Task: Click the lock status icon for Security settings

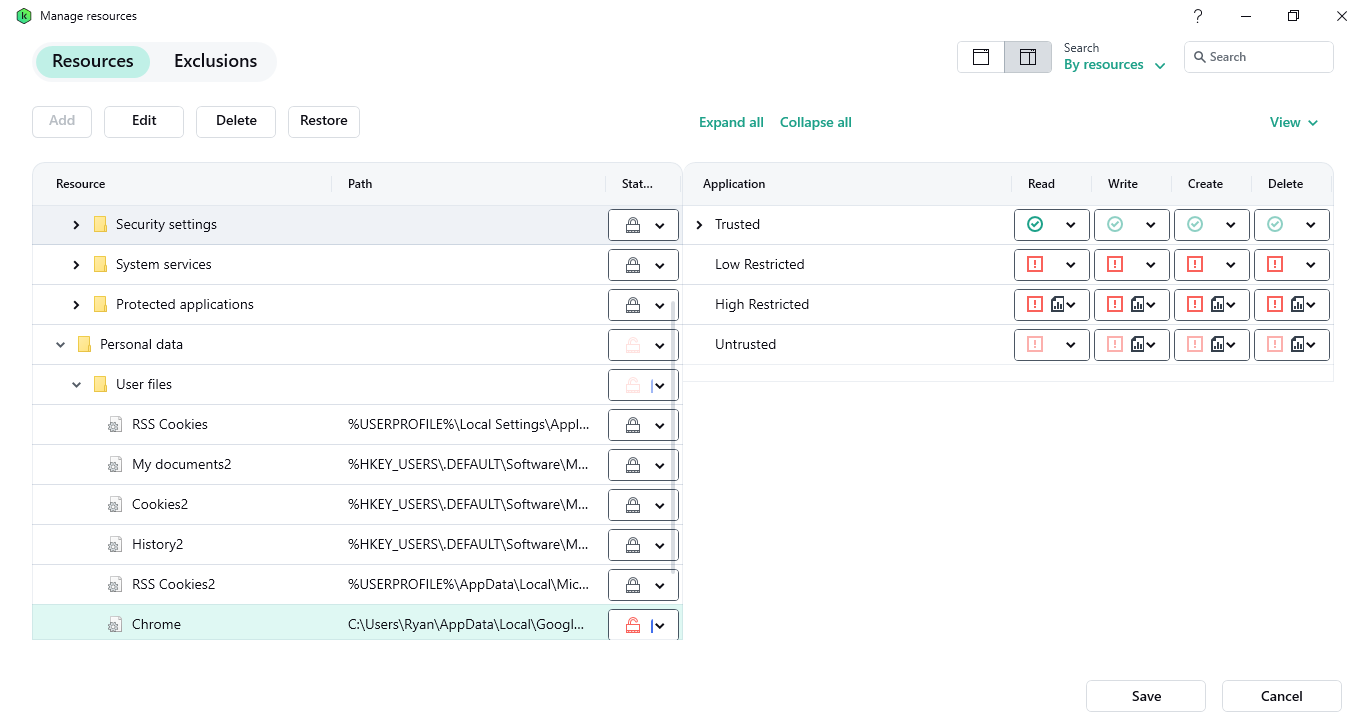Action: point(632,225)
